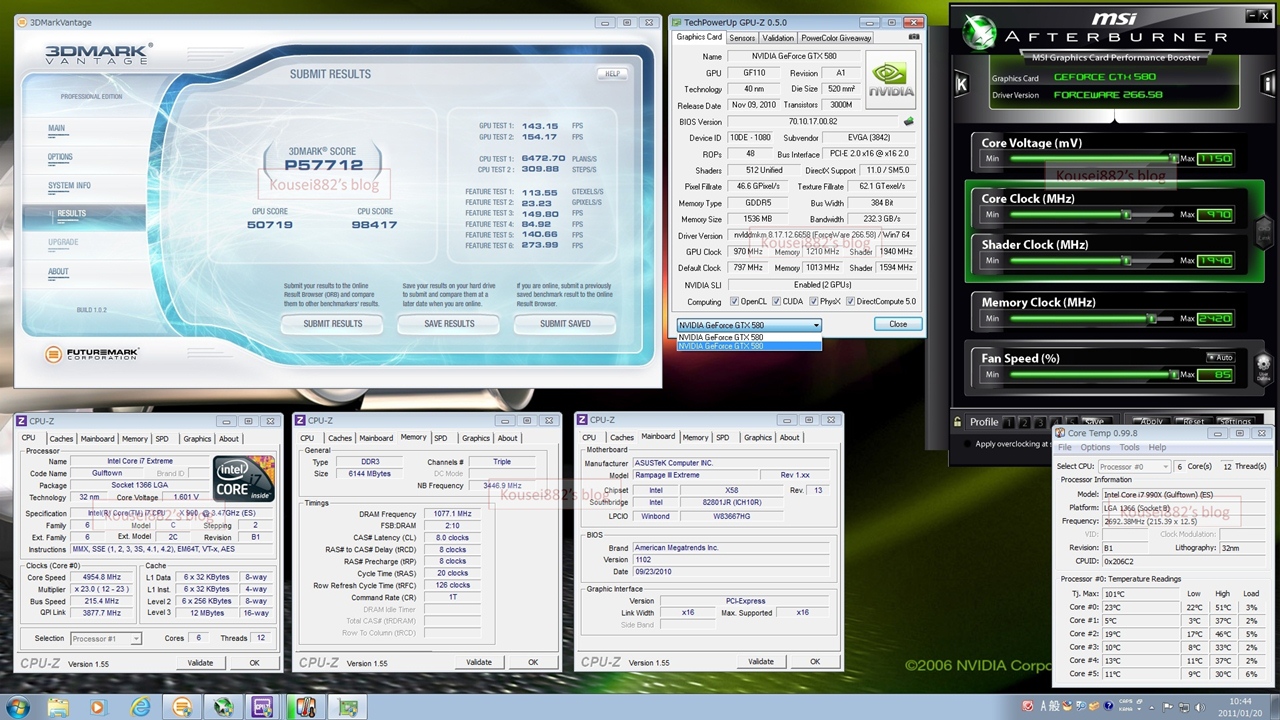Open the About tab in leftmost CPU-Z

(x=229, y=438)
